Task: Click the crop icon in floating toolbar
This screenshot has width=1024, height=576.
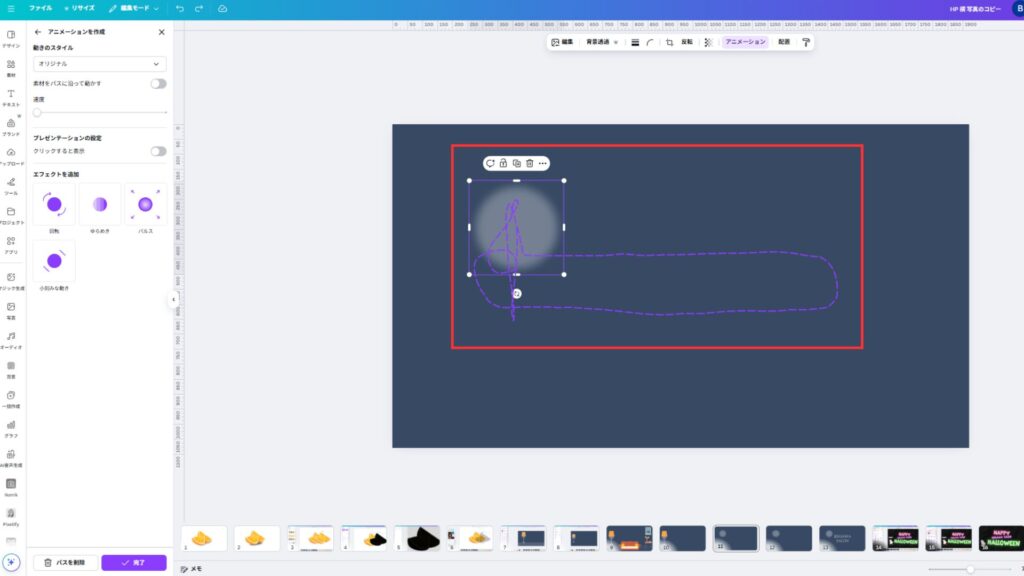Action: click(669, 42)
